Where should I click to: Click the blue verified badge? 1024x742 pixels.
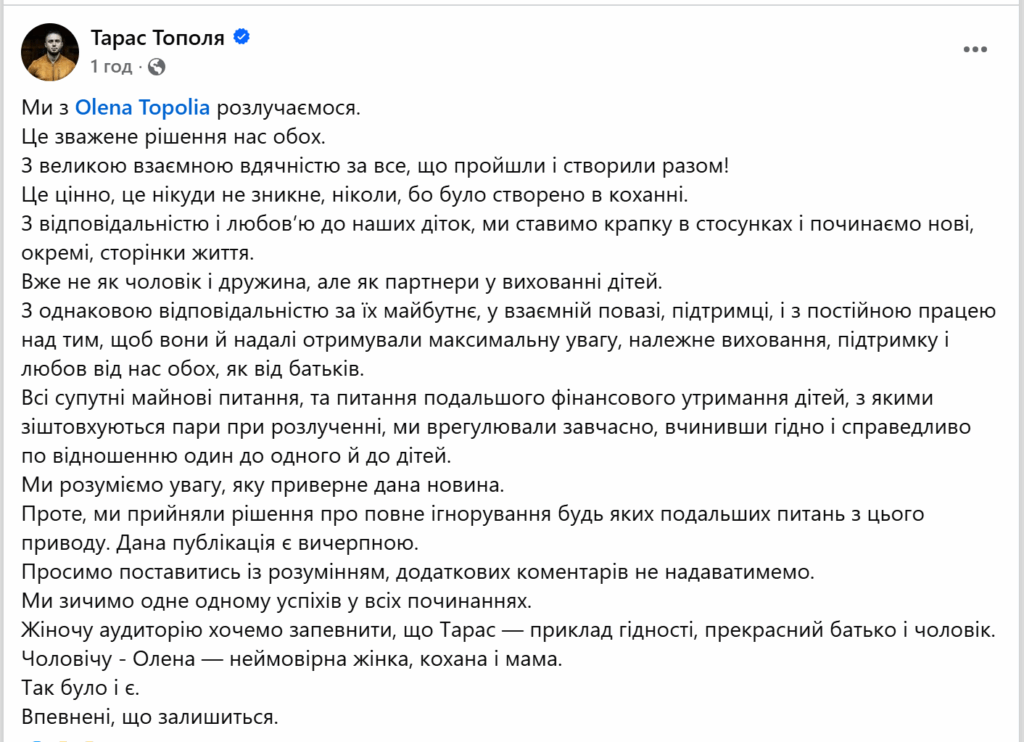click(241, 39)
